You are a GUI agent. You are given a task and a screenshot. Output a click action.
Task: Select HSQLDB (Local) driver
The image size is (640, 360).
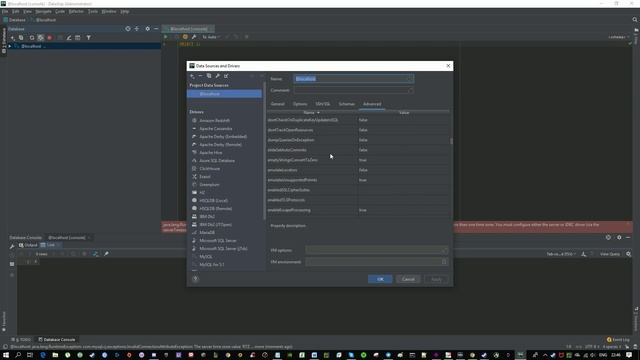click(x=213, y=201)
